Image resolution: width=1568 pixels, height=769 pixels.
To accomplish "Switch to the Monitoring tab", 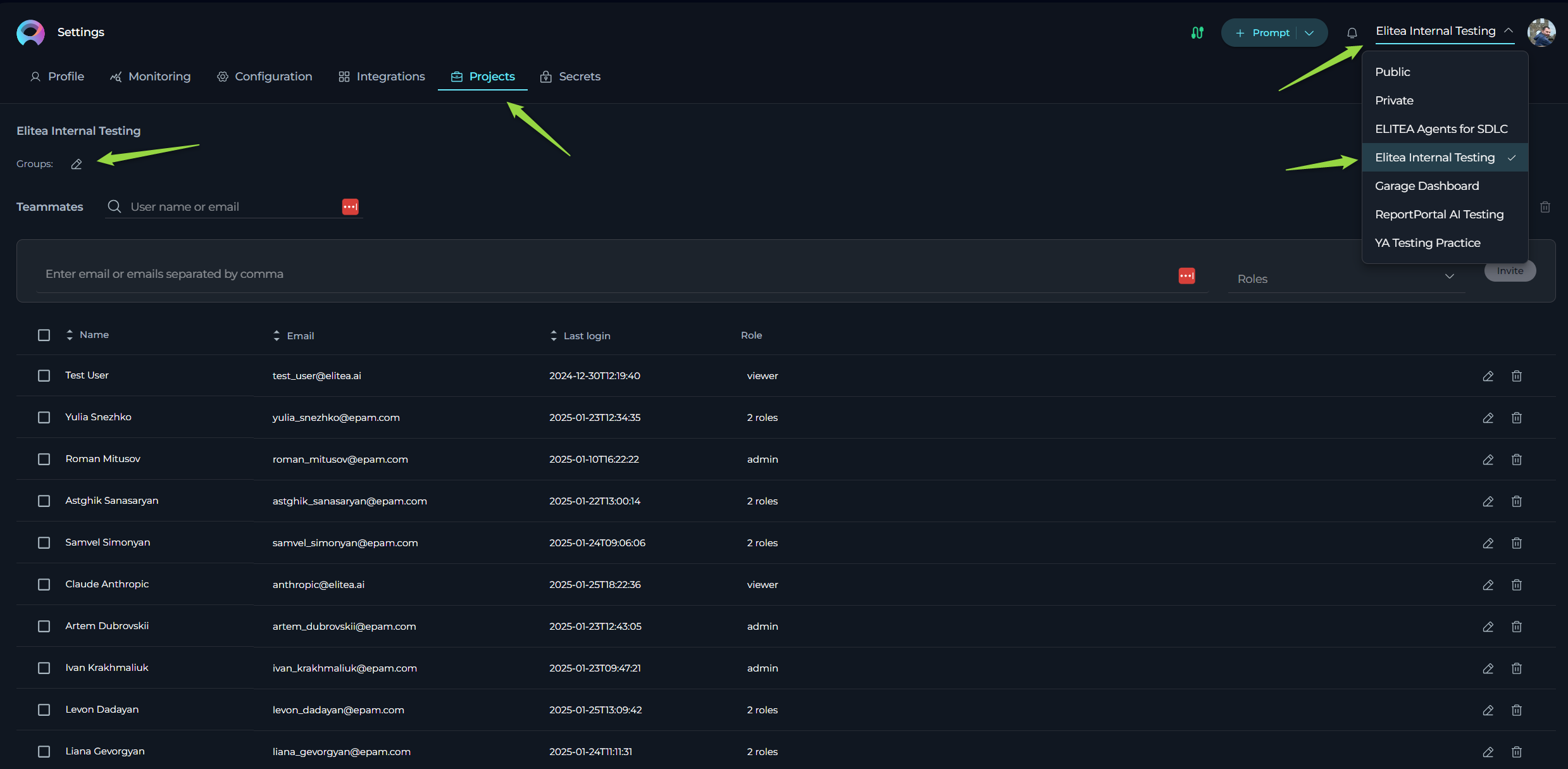I will coord(151,77).
